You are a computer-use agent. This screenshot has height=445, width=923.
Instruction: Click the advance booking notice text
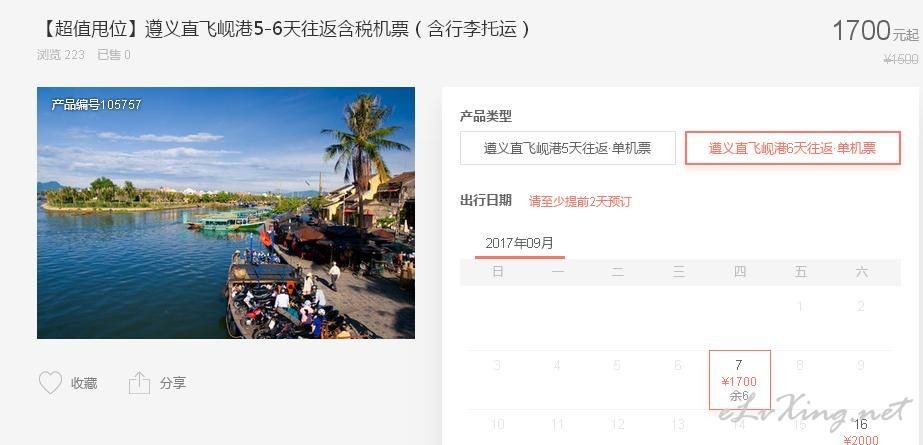pos(580,201)
